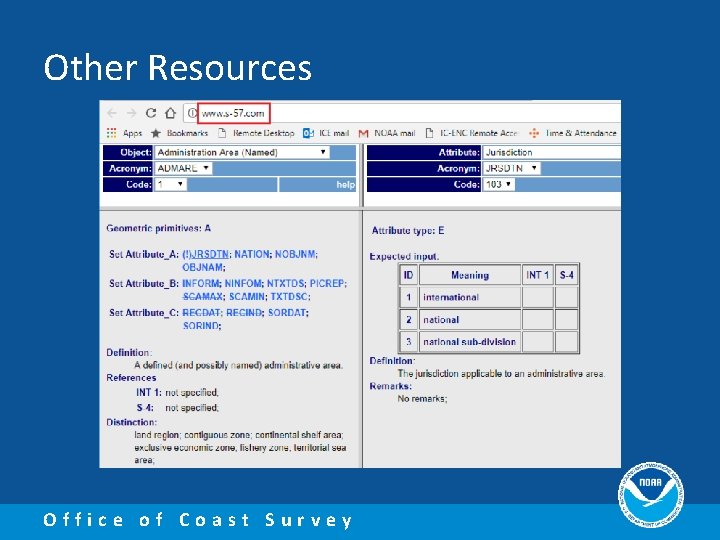Click the browser back arrow

click(x=112, y=113)
